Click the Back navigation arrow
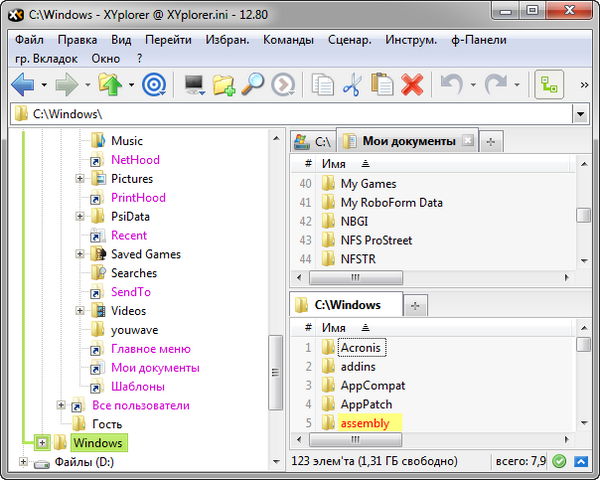Viewport: 600px width, 480px height. click(23, 85)
